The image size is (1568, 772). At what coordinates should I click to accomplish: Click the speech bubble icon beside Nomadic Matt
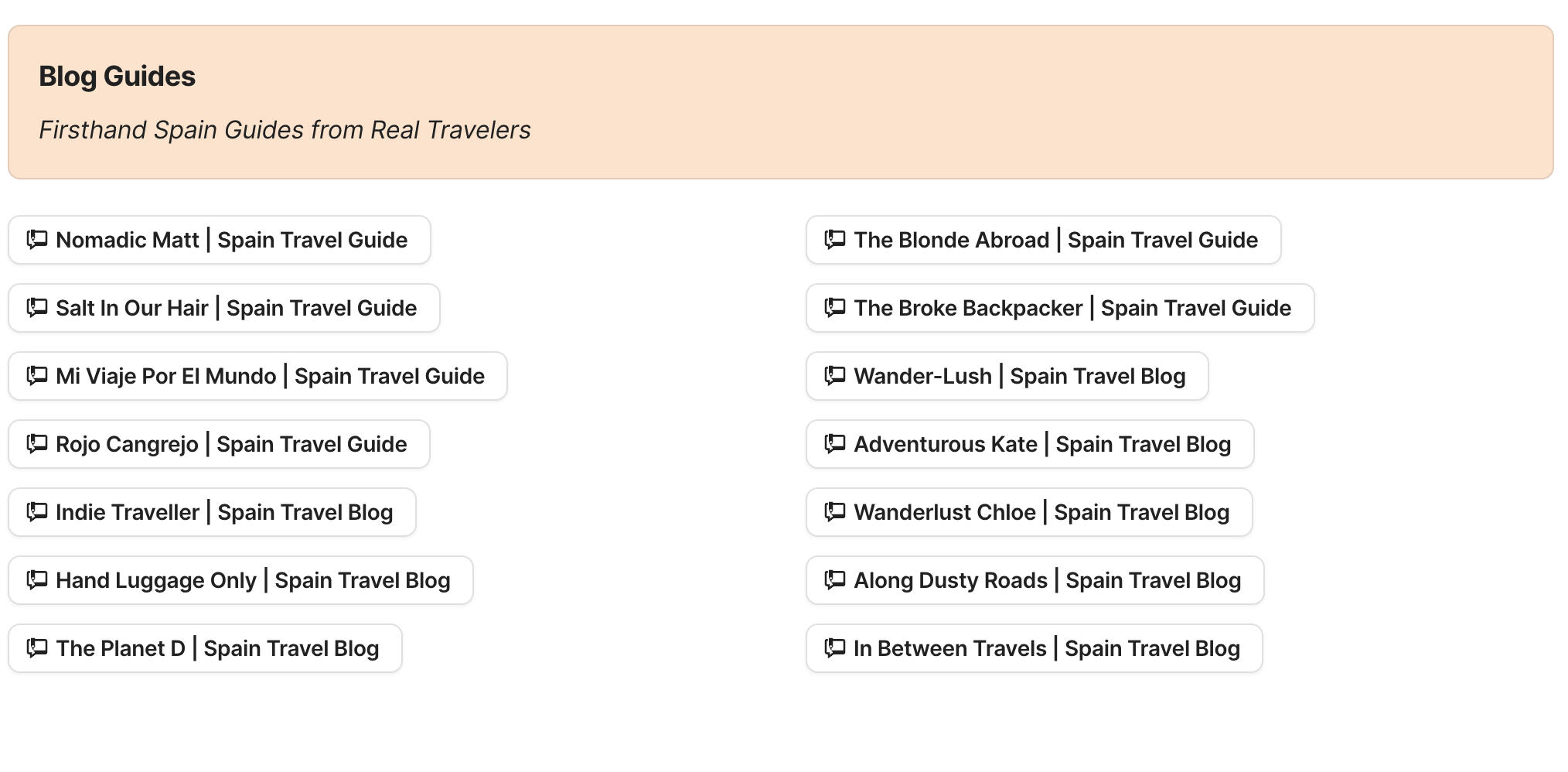point(36,241)
